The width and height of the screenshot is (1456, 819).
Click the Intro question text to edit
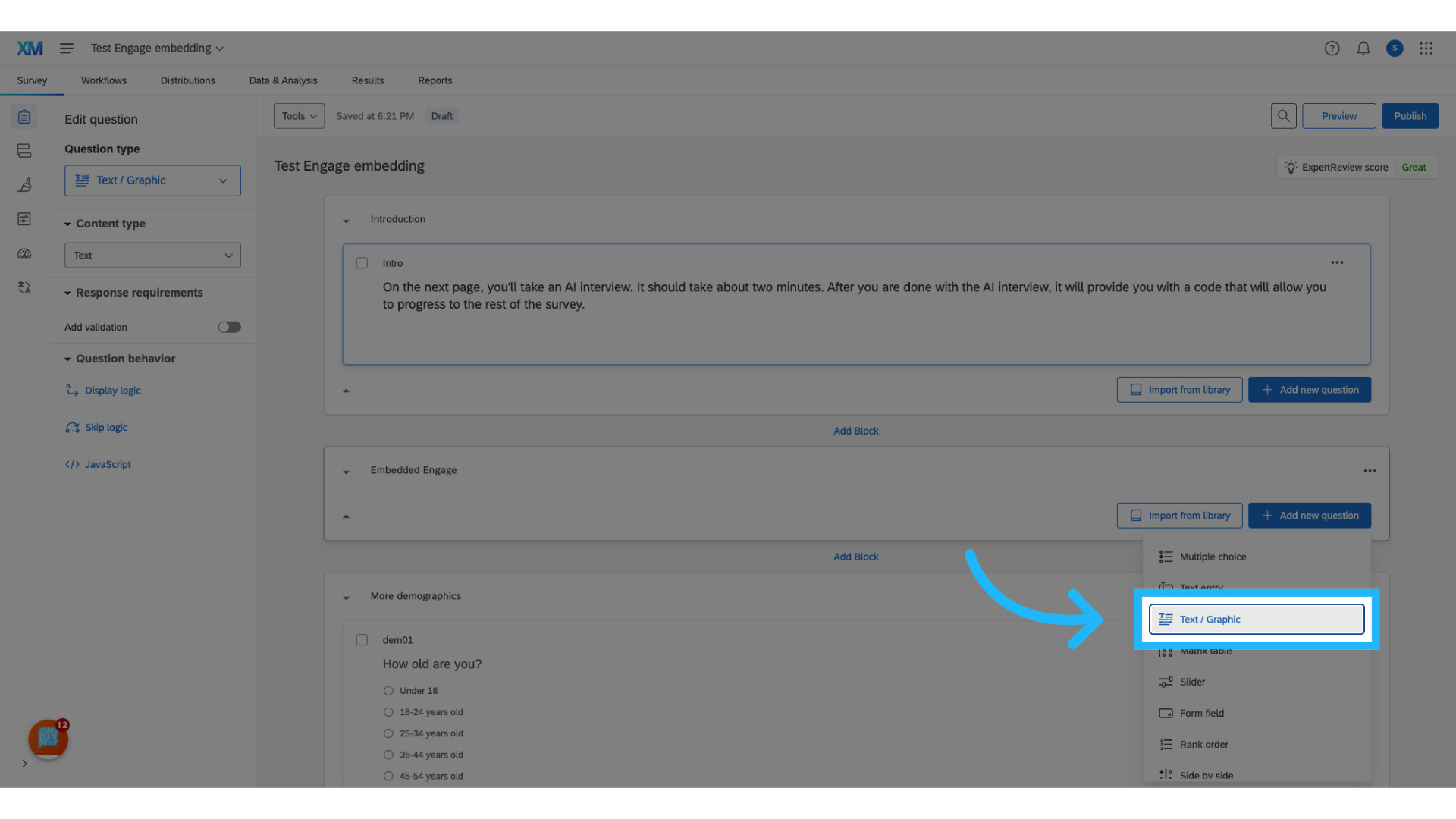(854, 296)
